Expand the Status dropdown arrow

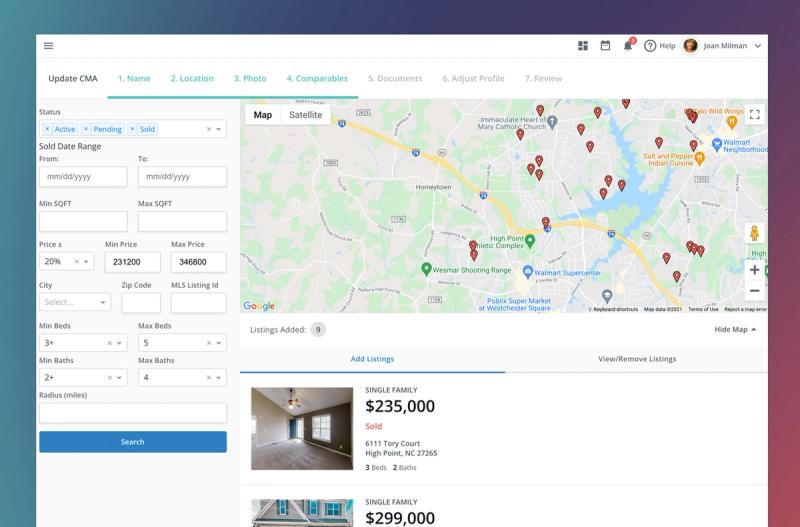coord(219,129)
